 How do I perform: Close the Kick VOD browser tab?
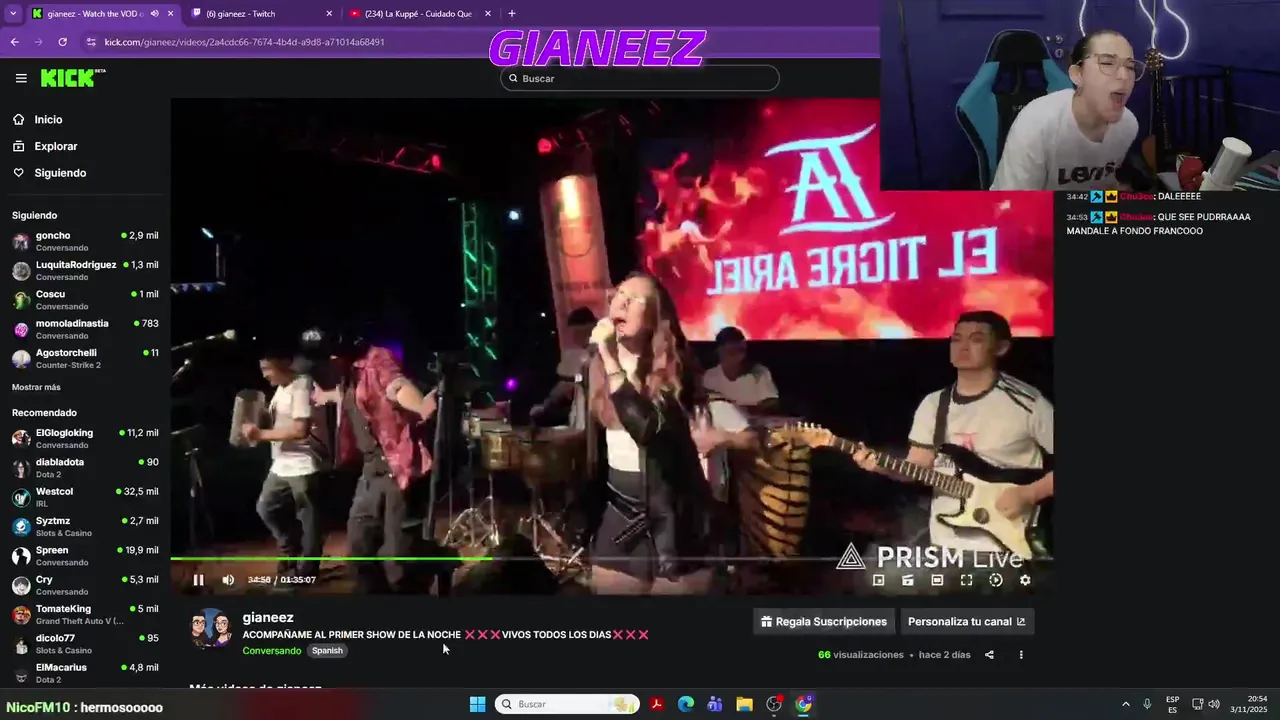171,14
